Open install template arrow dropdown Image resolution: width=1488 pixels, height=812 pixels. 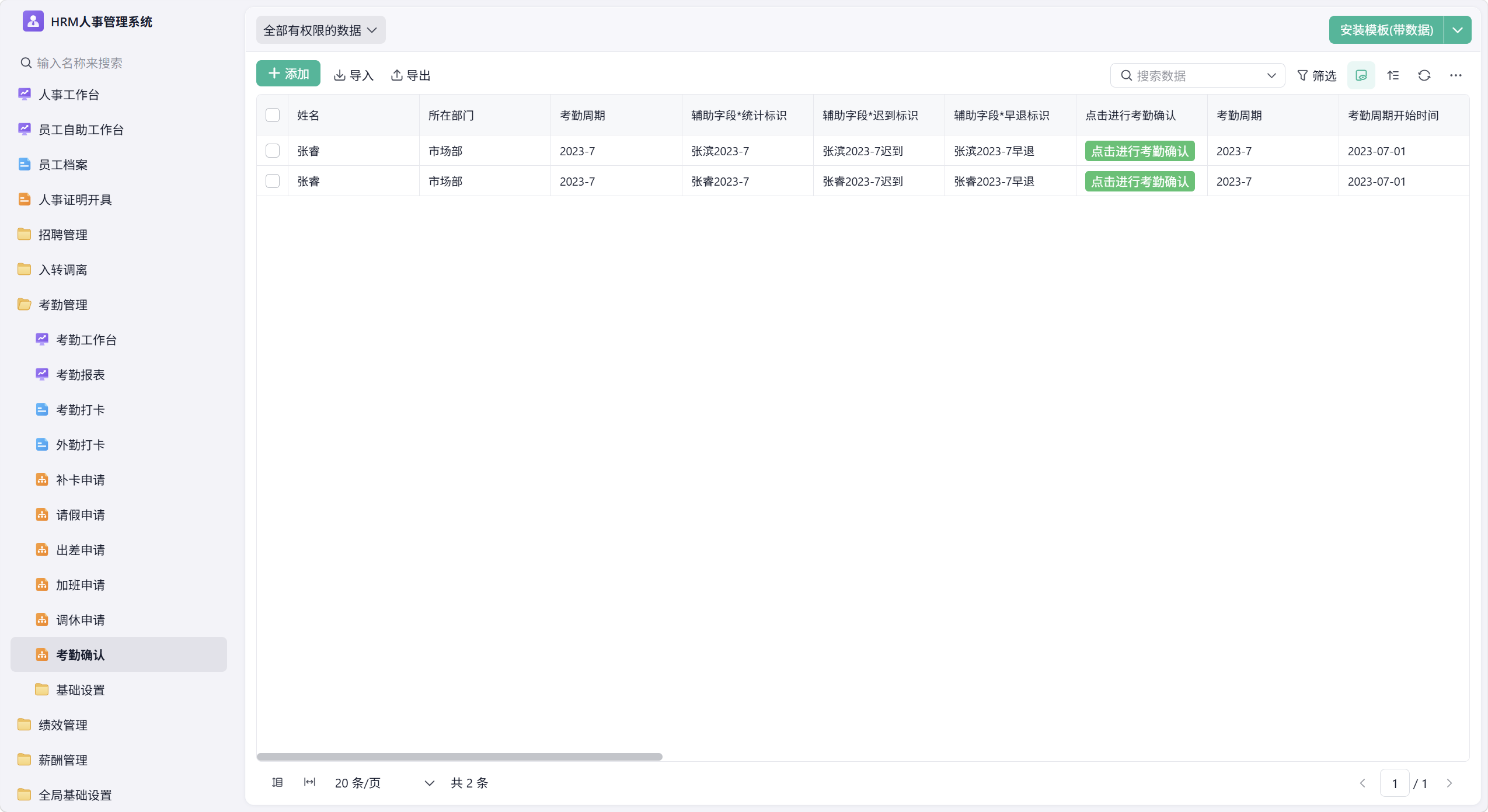coord(1458,30)
